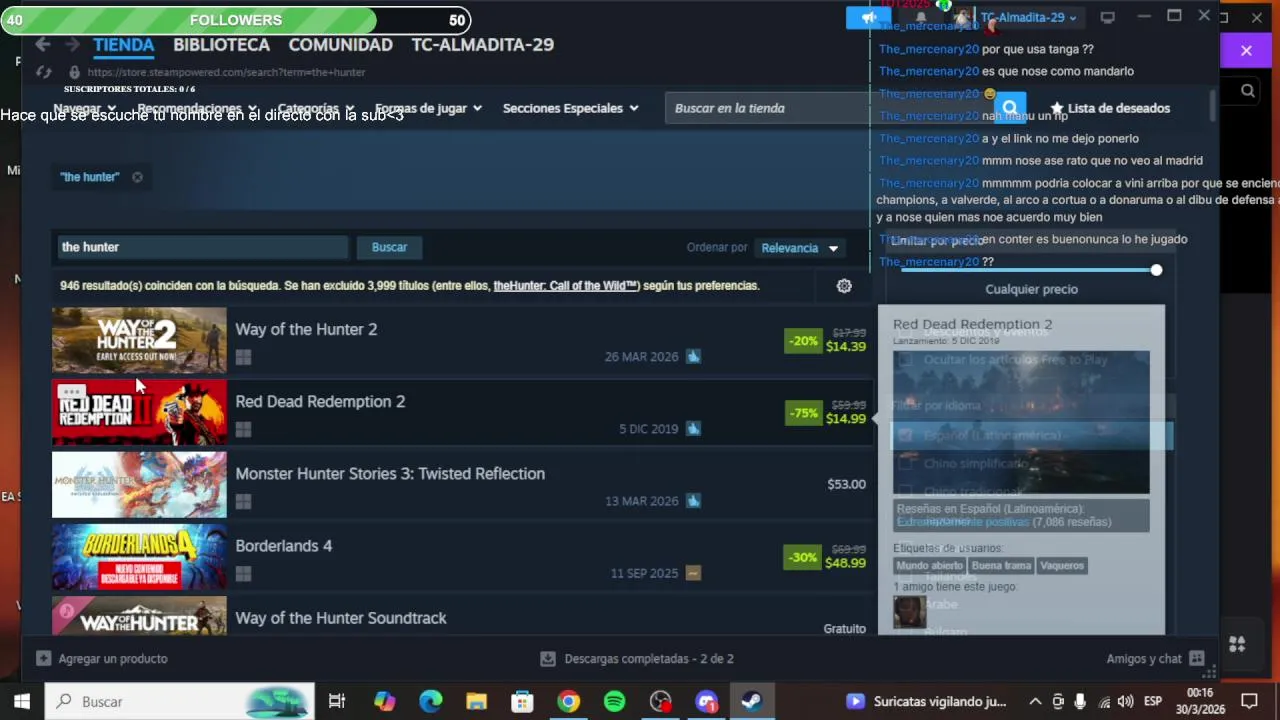This screenshot has width=1280, height=720.
Task: Open Ordenar por Relevancia dropdown
Action: click(800, 248)
